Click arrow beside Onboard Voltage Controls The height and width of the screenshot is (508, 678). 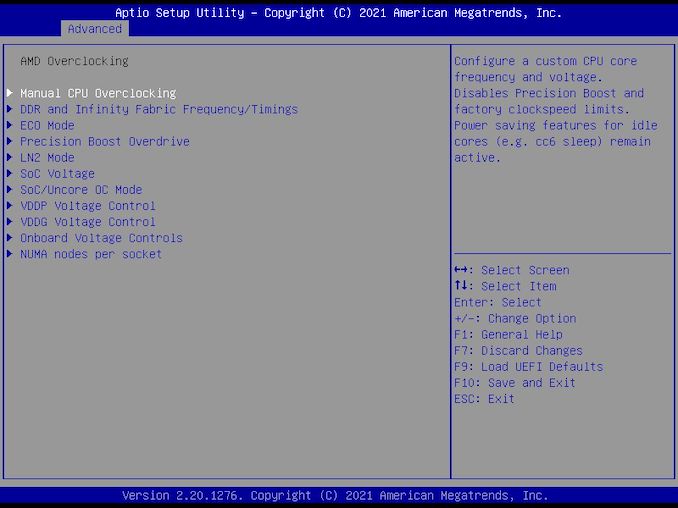[x=10, y=237]
